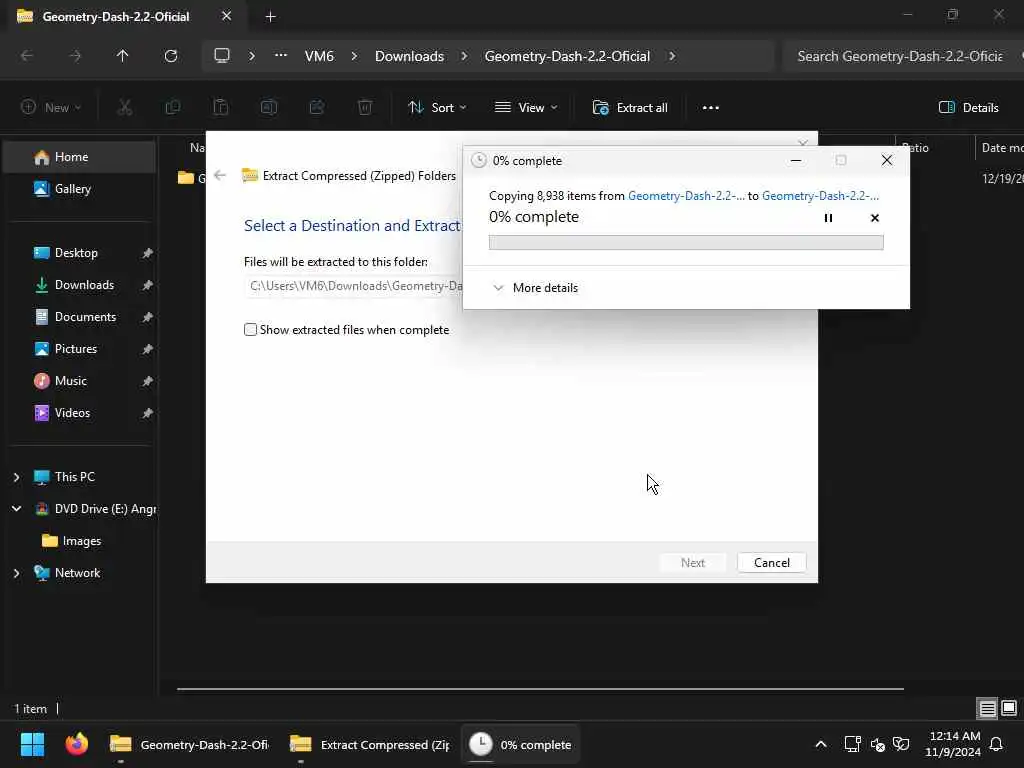Open source Geometry-Dash-2.2 link in copy dialog
The height and width of the screenshot is (768, 1024).
(686, 196)
